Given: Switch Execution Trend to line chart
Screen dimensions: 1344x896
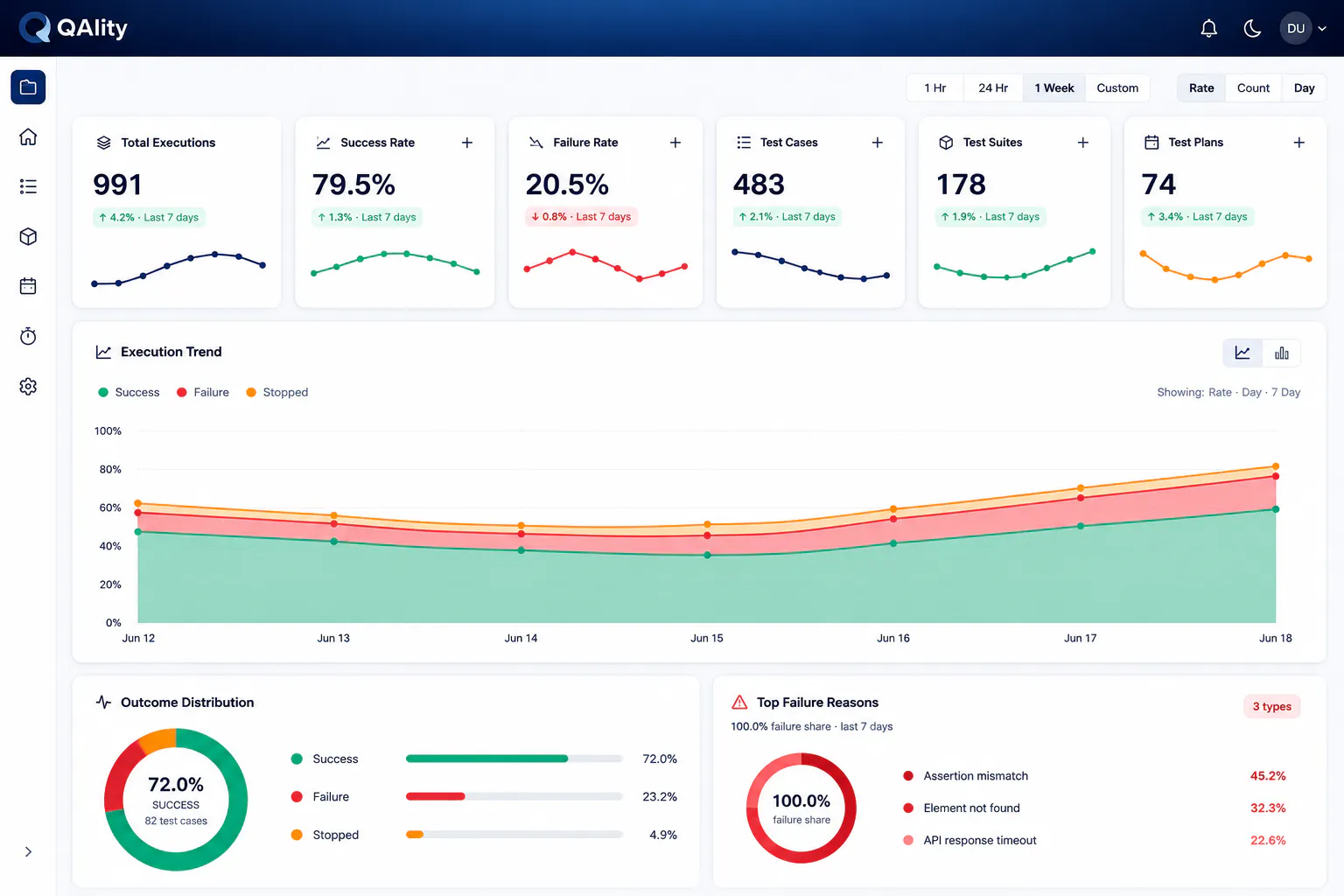Looking at the screenshot, I should [x=1242, y=353].
